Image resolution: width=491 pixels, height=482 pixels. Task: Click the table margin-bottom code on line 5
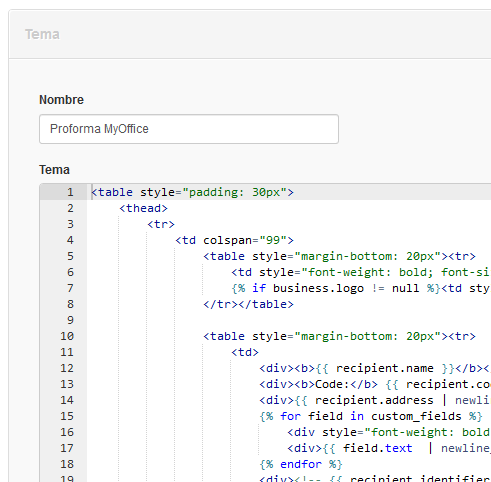coord(339,256)
